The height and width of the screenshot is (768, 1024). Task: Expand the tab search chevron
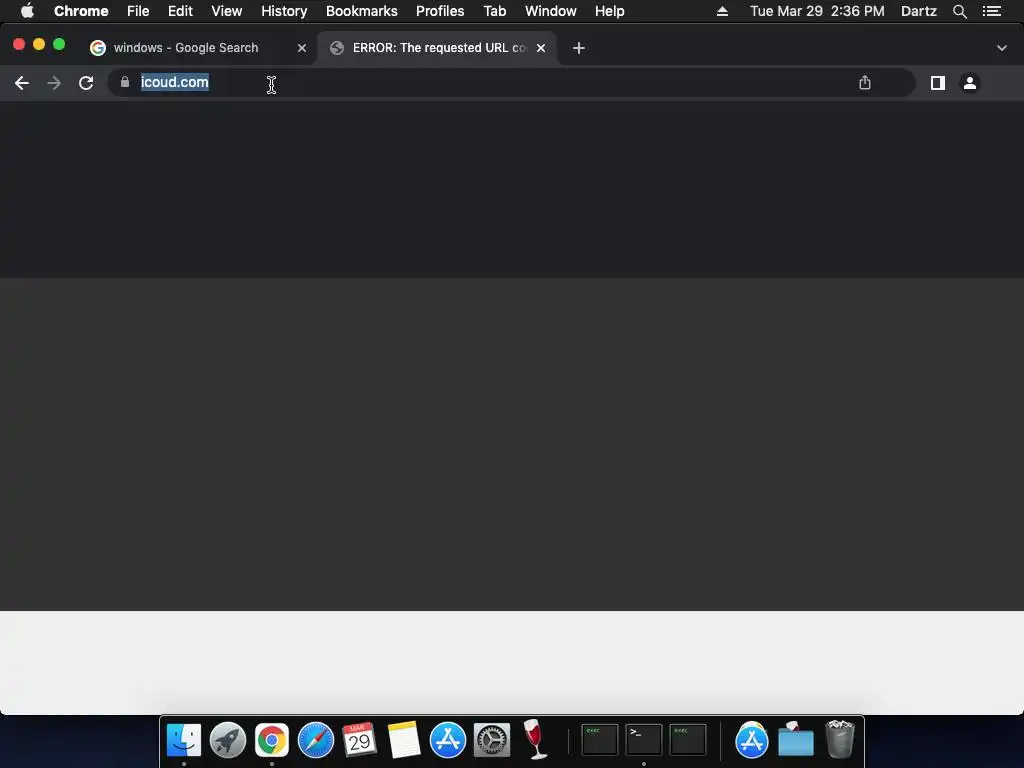click(x=1002, y=48)
